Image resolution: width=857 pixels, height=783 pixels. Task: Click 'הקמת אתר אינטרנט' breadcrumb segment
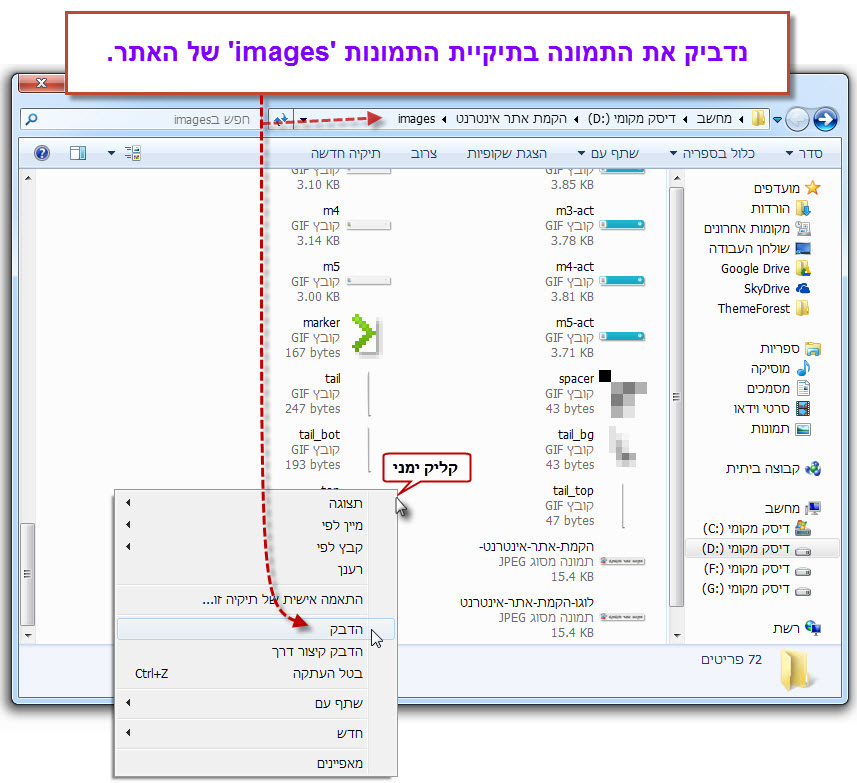tap(511, 119)
